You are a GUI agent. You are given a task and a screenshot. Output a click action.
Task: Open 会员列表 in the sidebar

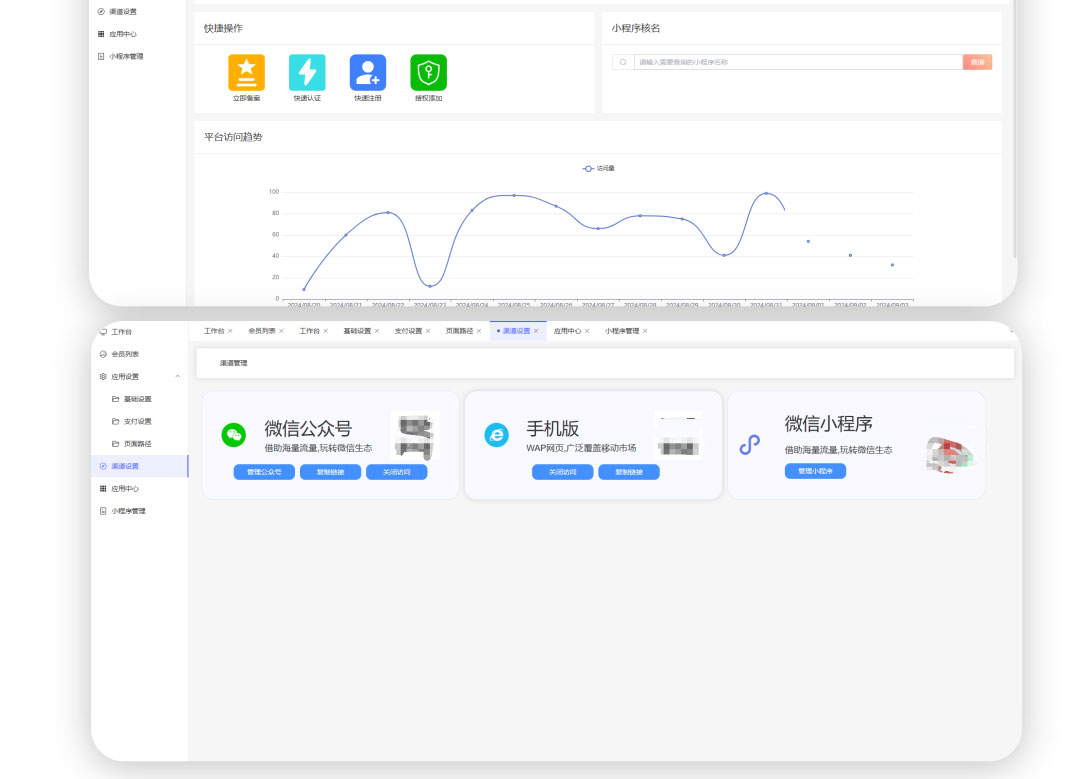[125, 354]
